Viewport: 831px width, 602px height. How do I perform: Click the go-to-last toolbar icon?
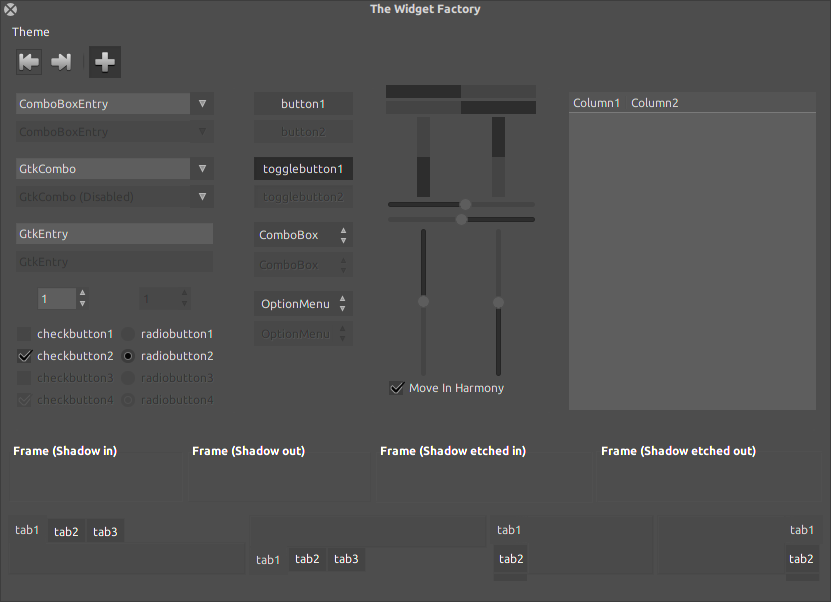(x=61, y=62)
